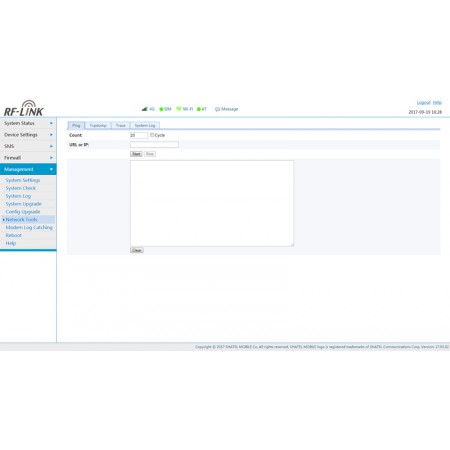Open Modem Log Catching in sidebar
Viewport: 450px width, 450px height.
[x=29, y=227]
